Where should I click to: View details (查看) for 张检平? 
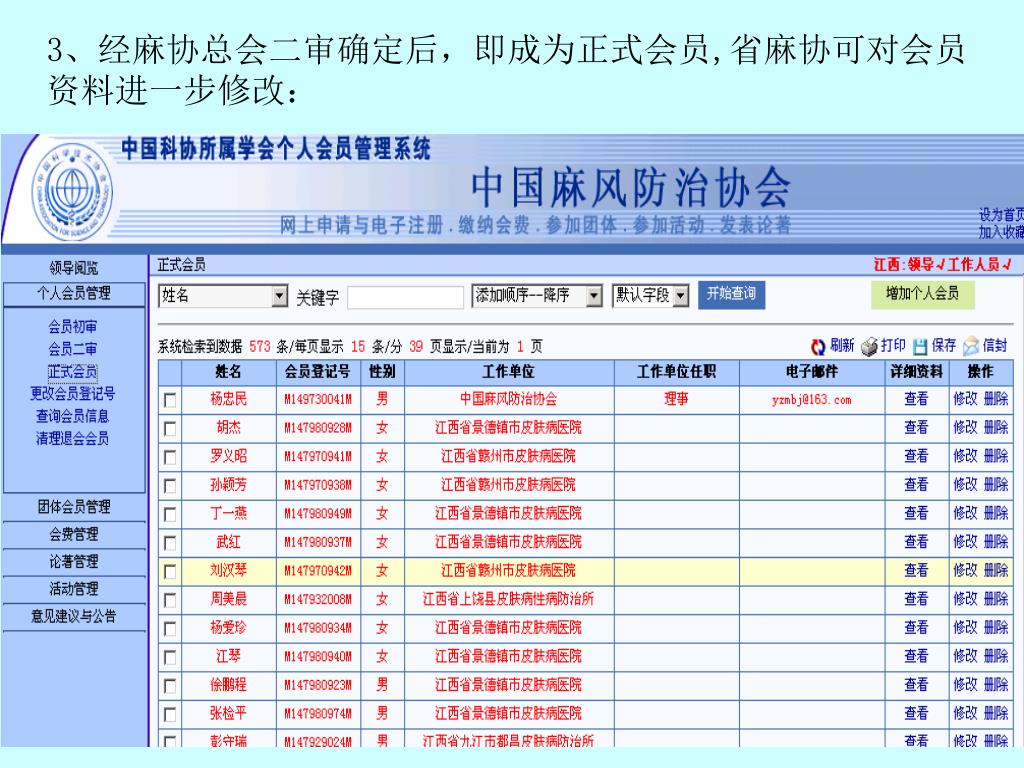916,714
